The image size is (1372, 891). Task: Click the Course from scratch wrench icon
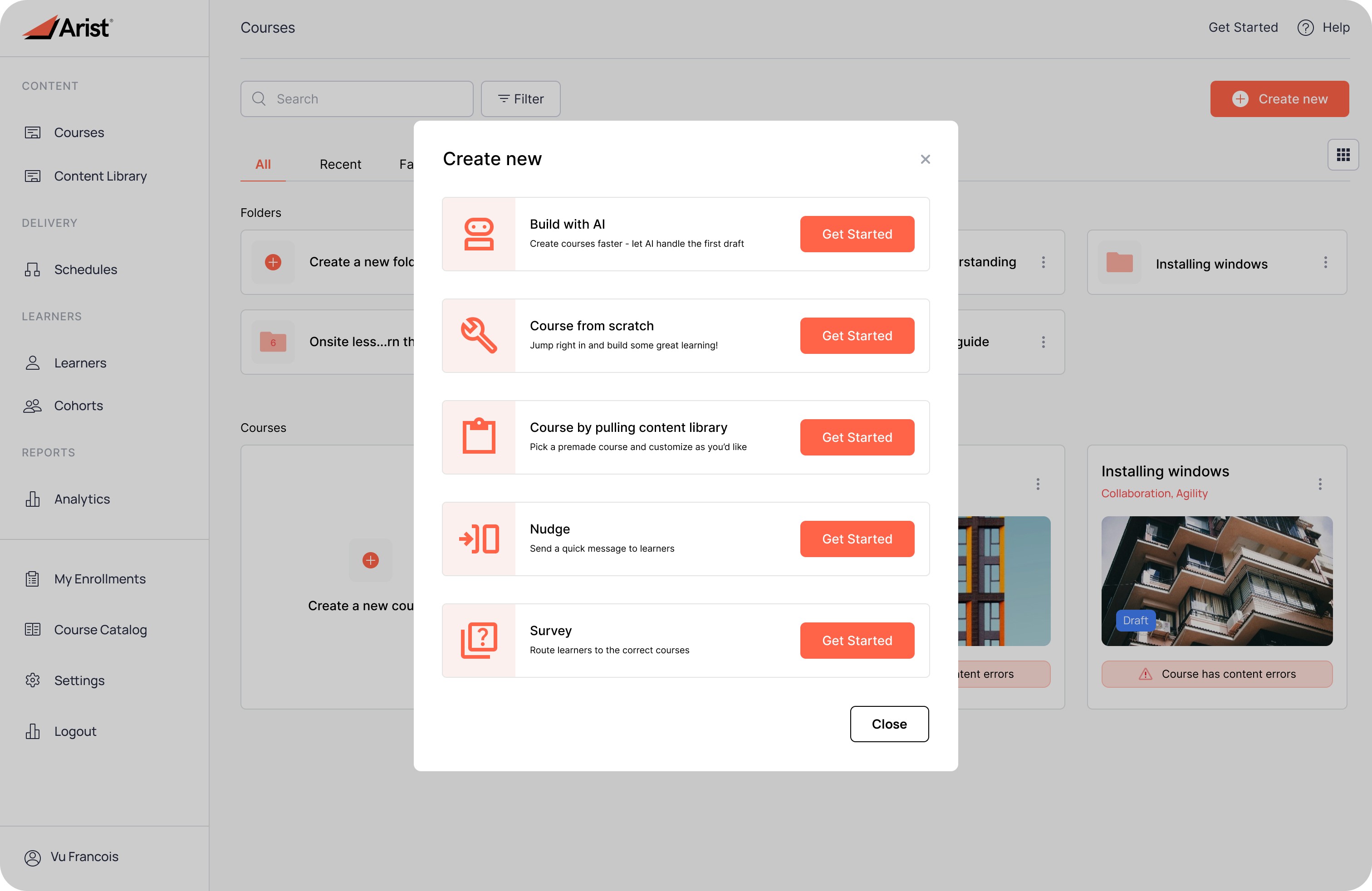479,335
